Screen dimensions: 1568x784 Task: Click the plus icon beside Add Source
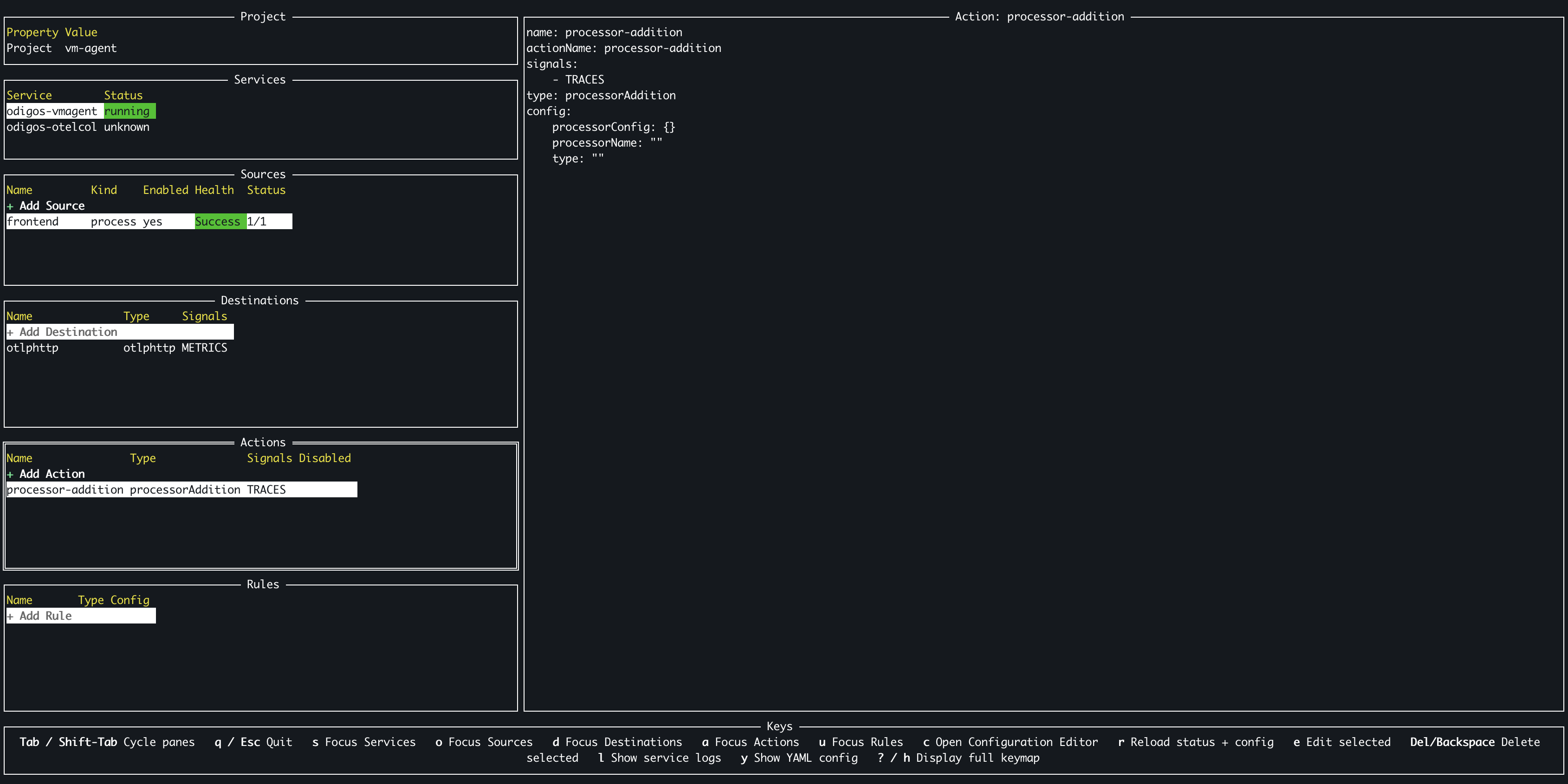pyautogui.click(x=10, y=206)
